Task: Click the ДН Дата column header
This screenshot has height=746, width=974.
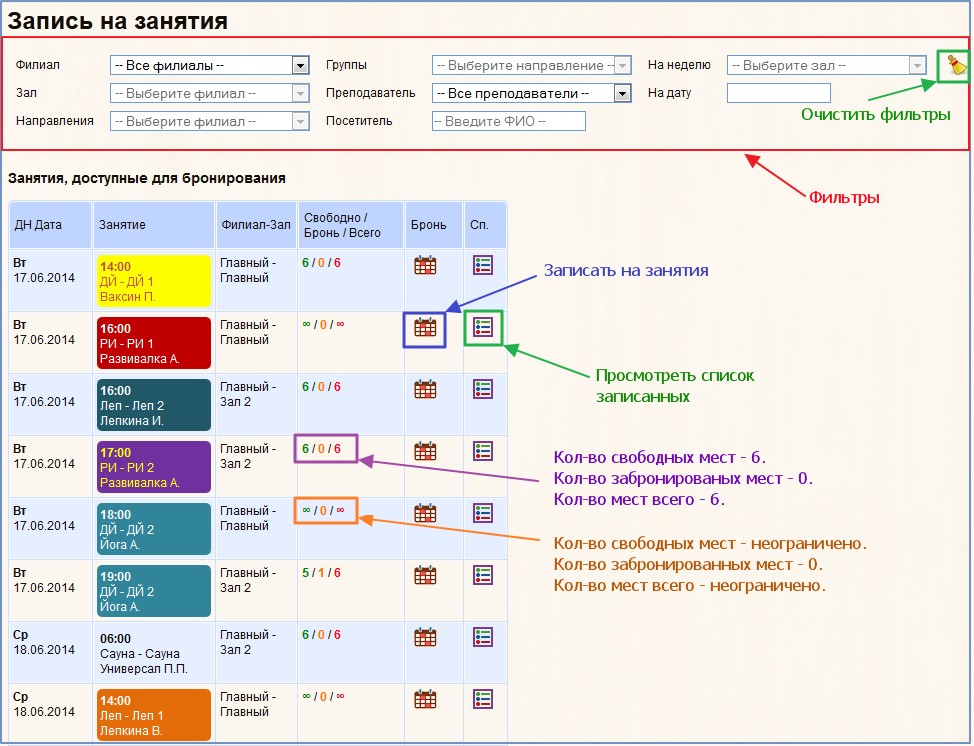Action: click(x=50, y=225)
